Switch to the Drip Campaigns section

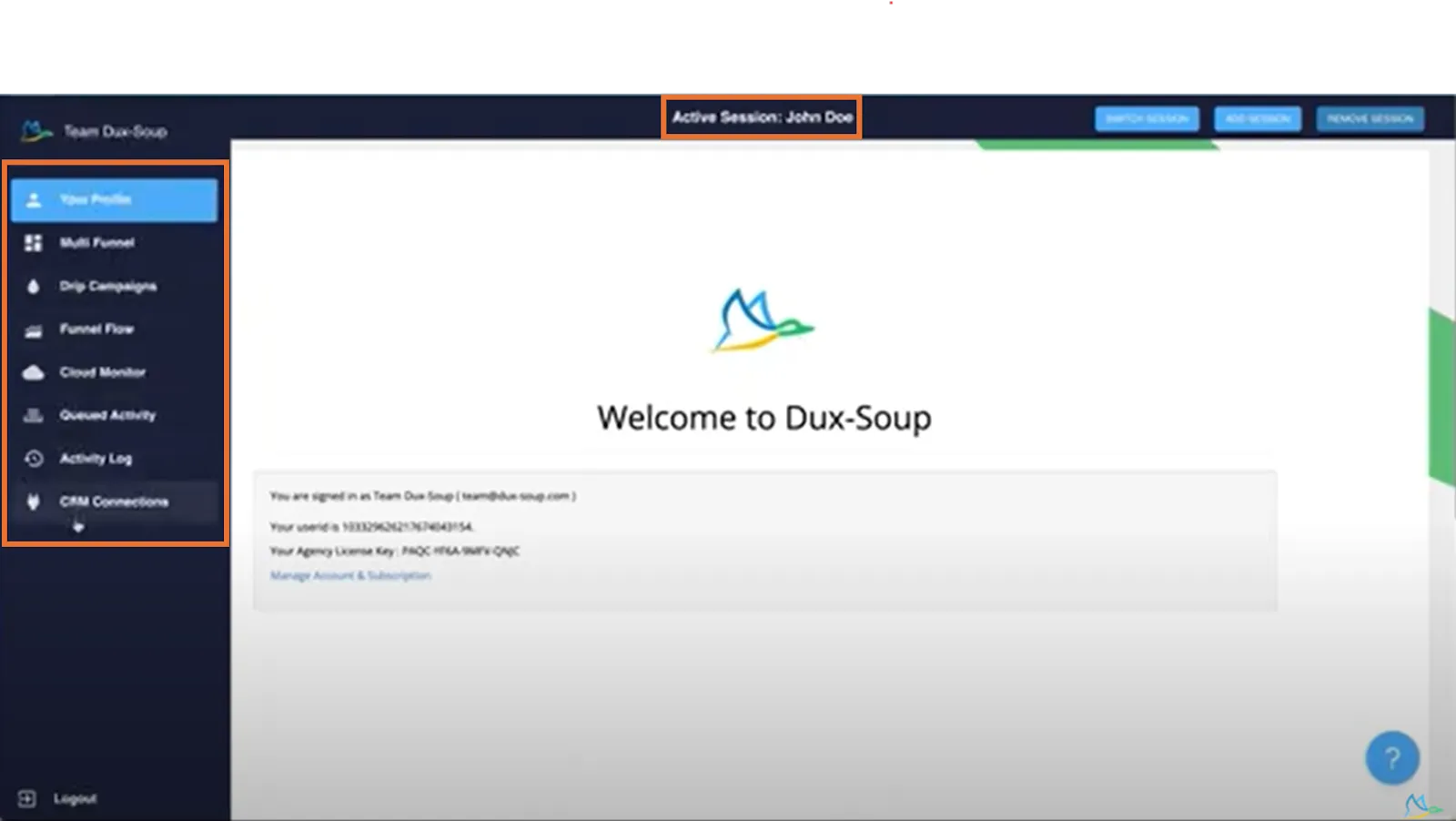point(107,286)
